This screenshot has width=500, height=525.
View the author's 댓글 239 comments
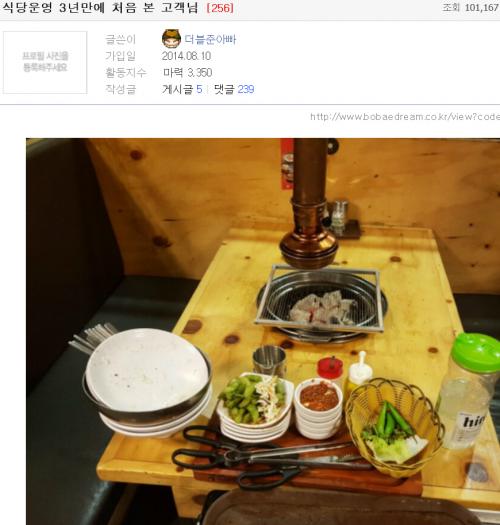(234, 89)
